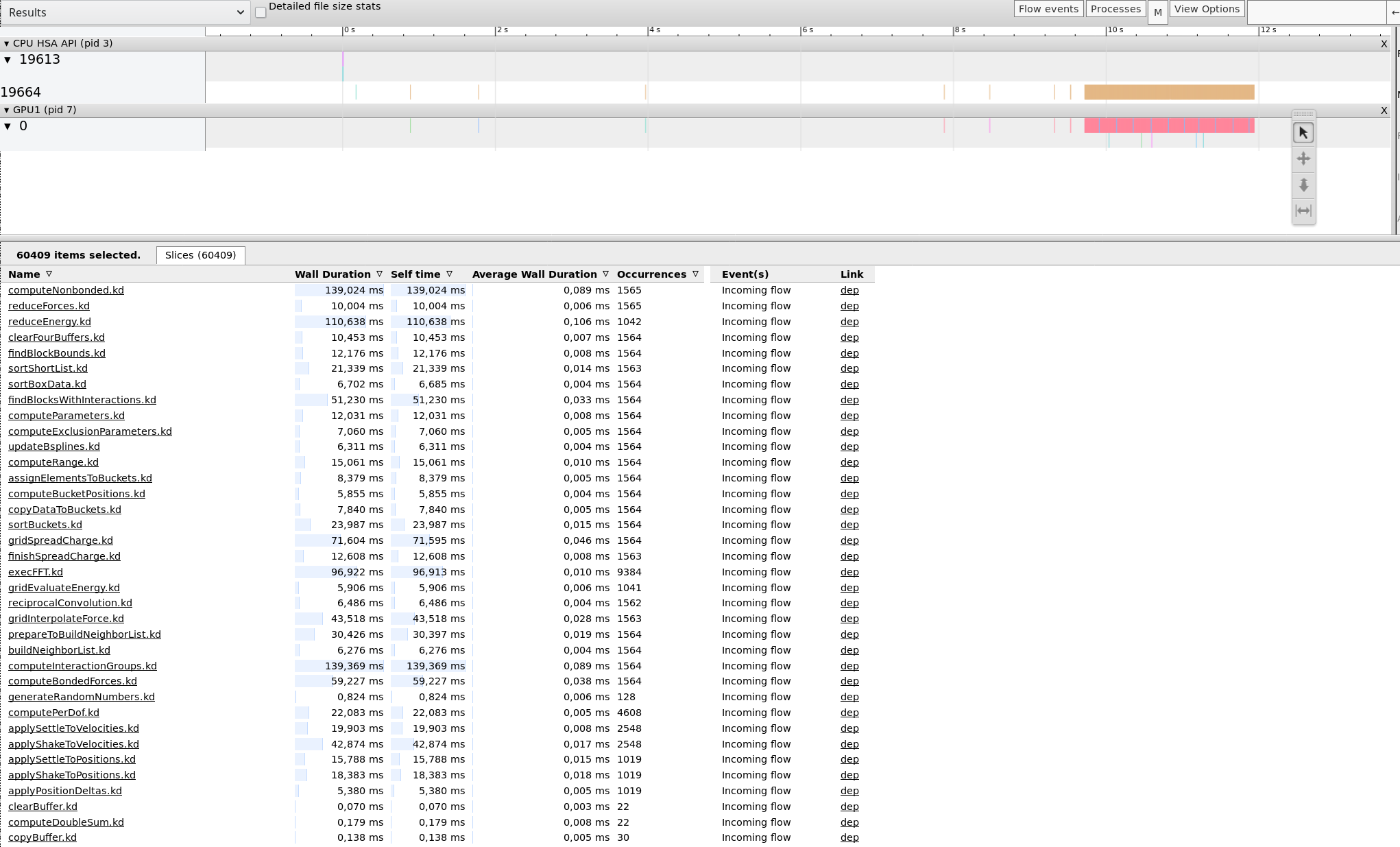
Task: Follow the dep link for computeNonbonded.kd
Action: click(x=849, y=290)
